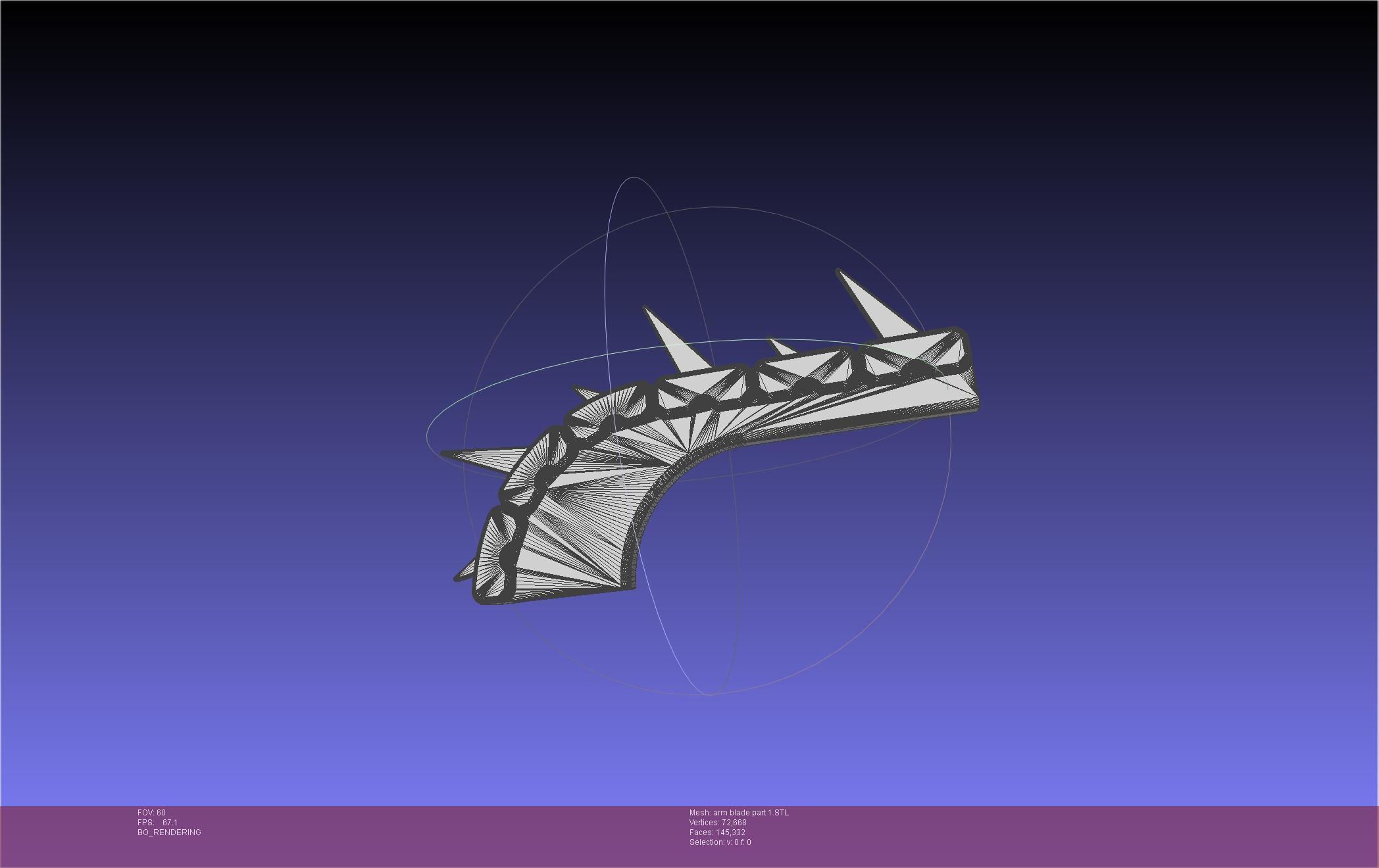Click the Mesh: arm blade part 1.STL label

(x=739, y=813)
